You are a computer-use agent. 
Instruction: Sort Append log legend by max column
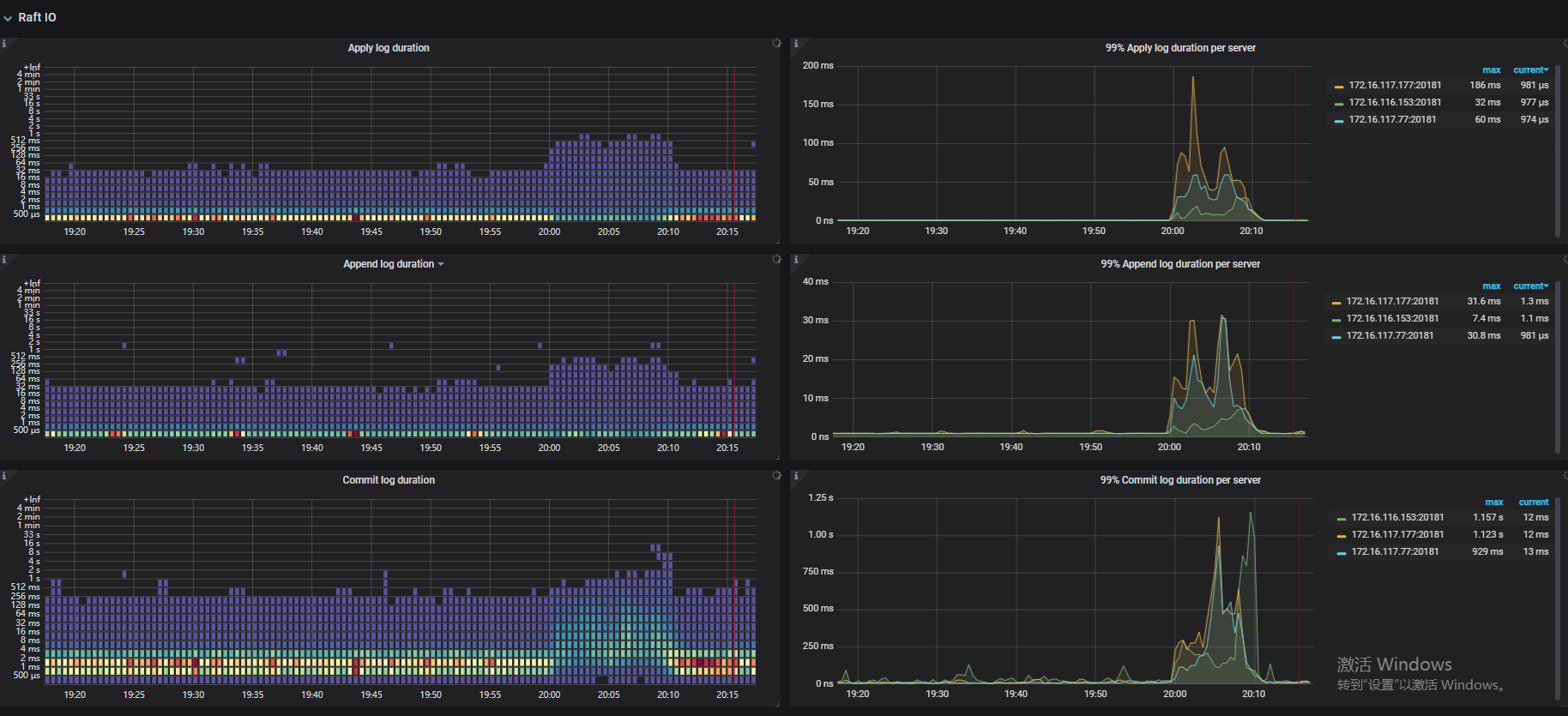[1492, 286]
